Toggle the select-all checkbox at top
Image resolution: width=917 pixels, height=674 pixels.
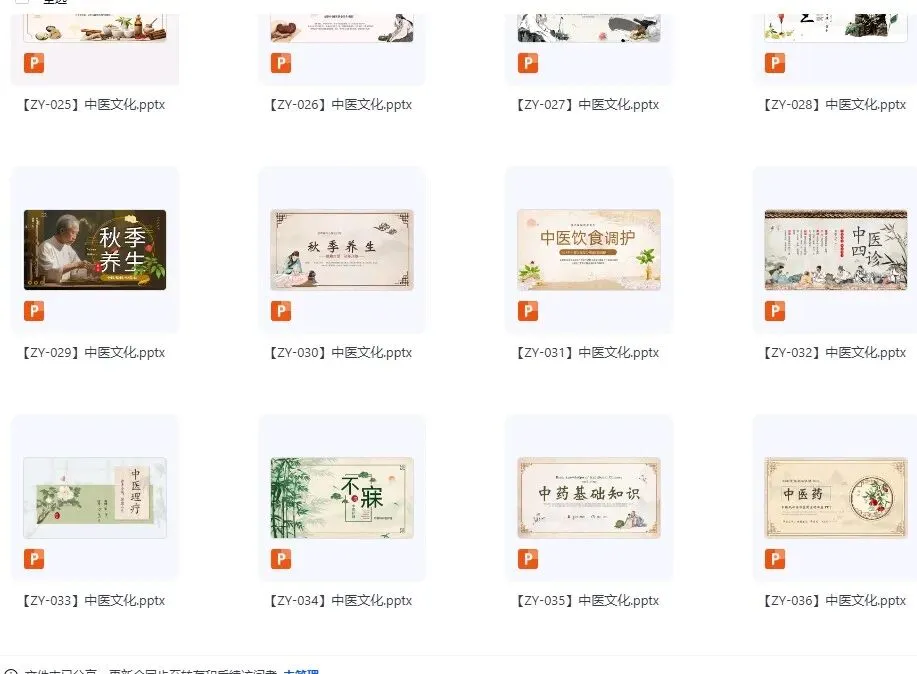pos(22,2)
